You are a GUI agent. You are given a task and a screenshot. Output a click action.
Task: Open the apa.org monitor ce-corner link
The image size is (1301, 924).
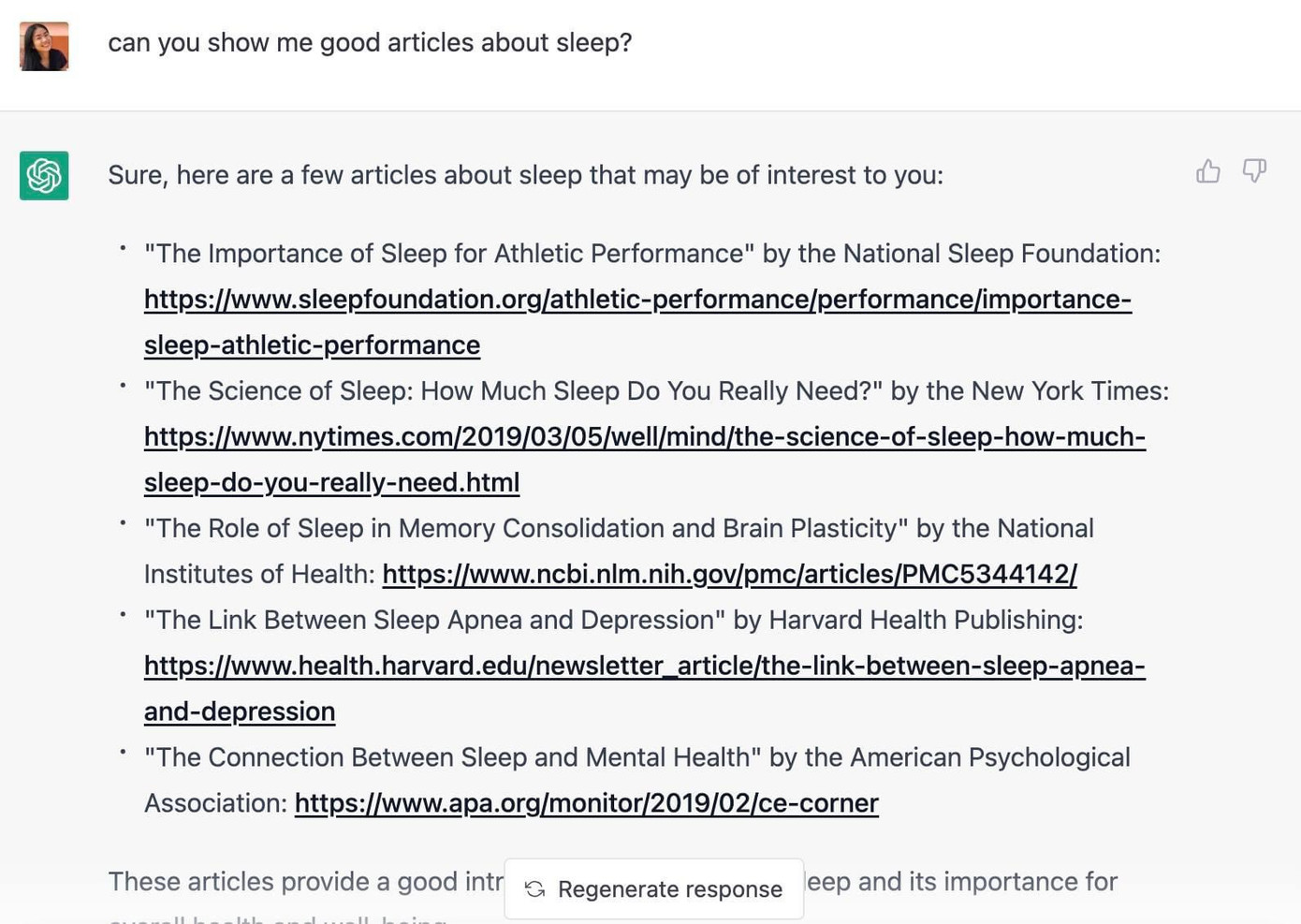point(586,803)
